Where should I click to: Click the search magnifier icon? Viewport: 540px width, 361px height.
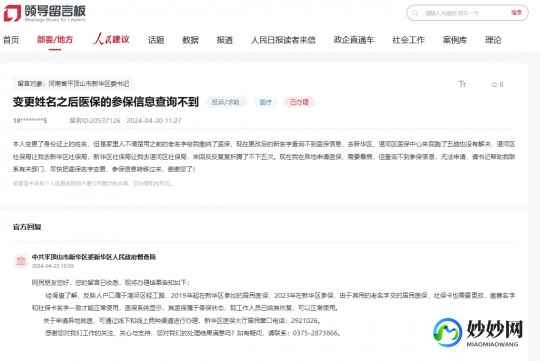point(415,13)
